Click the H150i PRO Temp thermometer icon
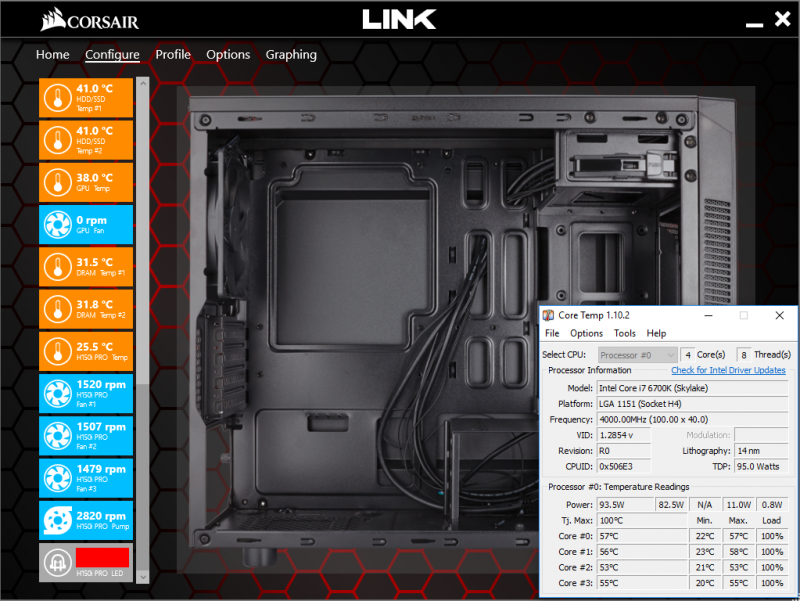This screenshot has height=601, width=800. [x=58, y=352]
